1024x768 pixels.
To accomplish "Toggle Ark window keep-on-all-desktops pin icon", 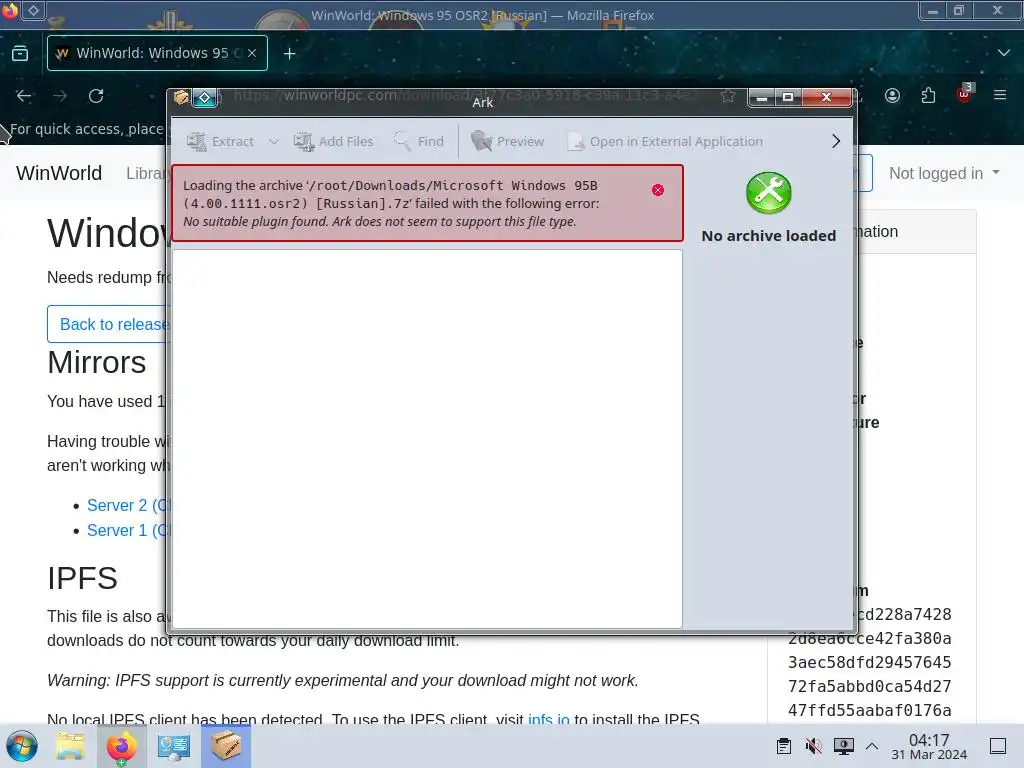I will [204, 98].
